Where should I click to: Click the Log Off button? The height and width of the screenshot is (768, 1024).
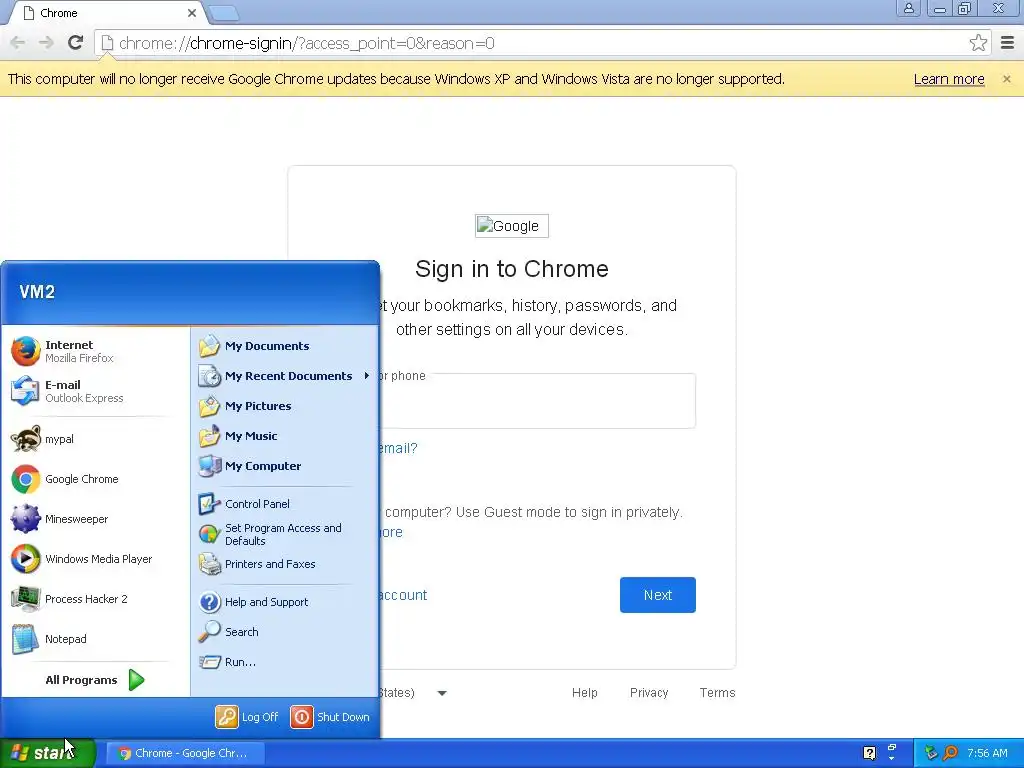(x=247, y=717)
